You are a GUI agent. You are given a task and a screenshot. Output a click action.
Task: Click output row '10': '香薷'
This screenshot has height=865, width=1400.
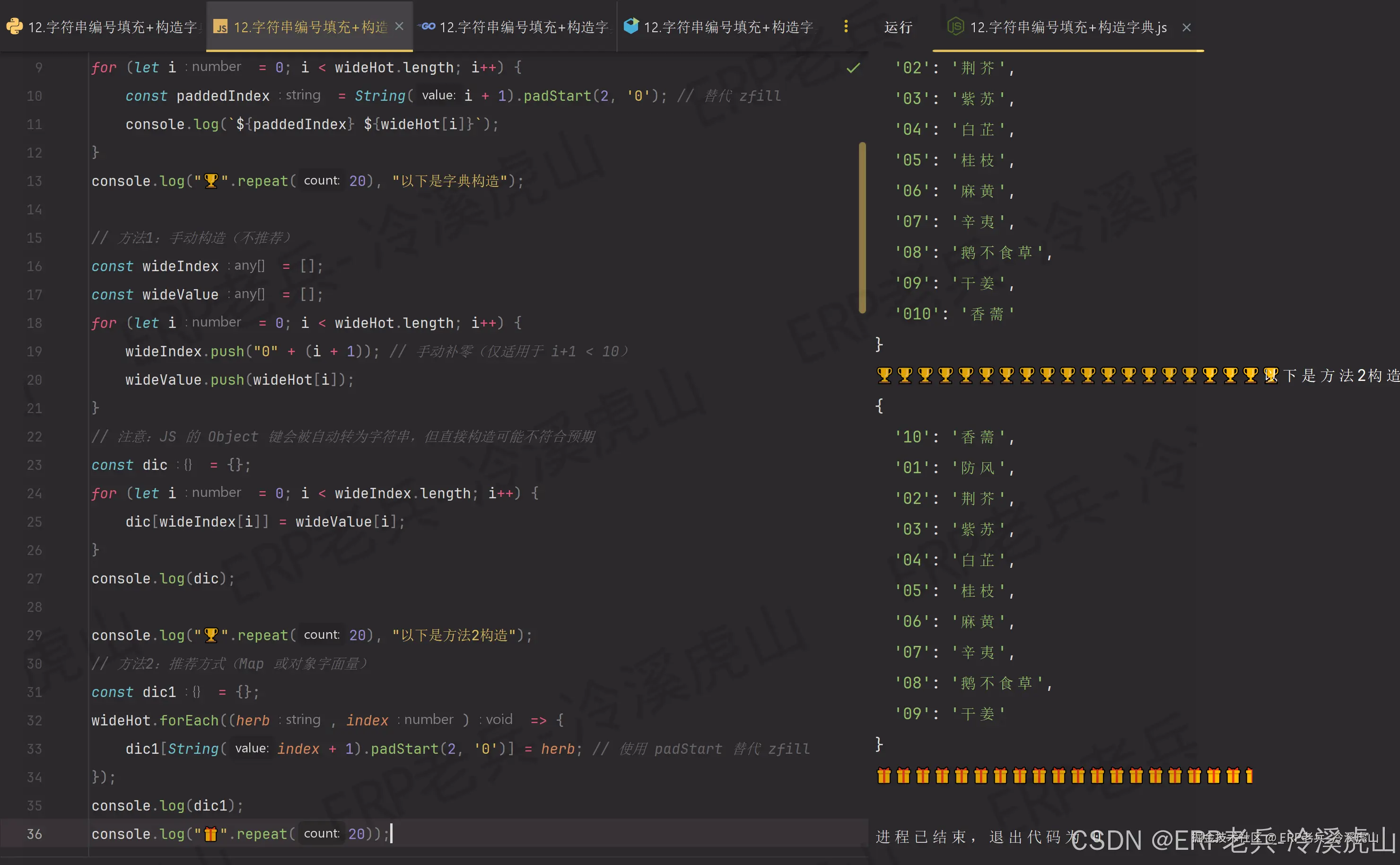point(954,437)
